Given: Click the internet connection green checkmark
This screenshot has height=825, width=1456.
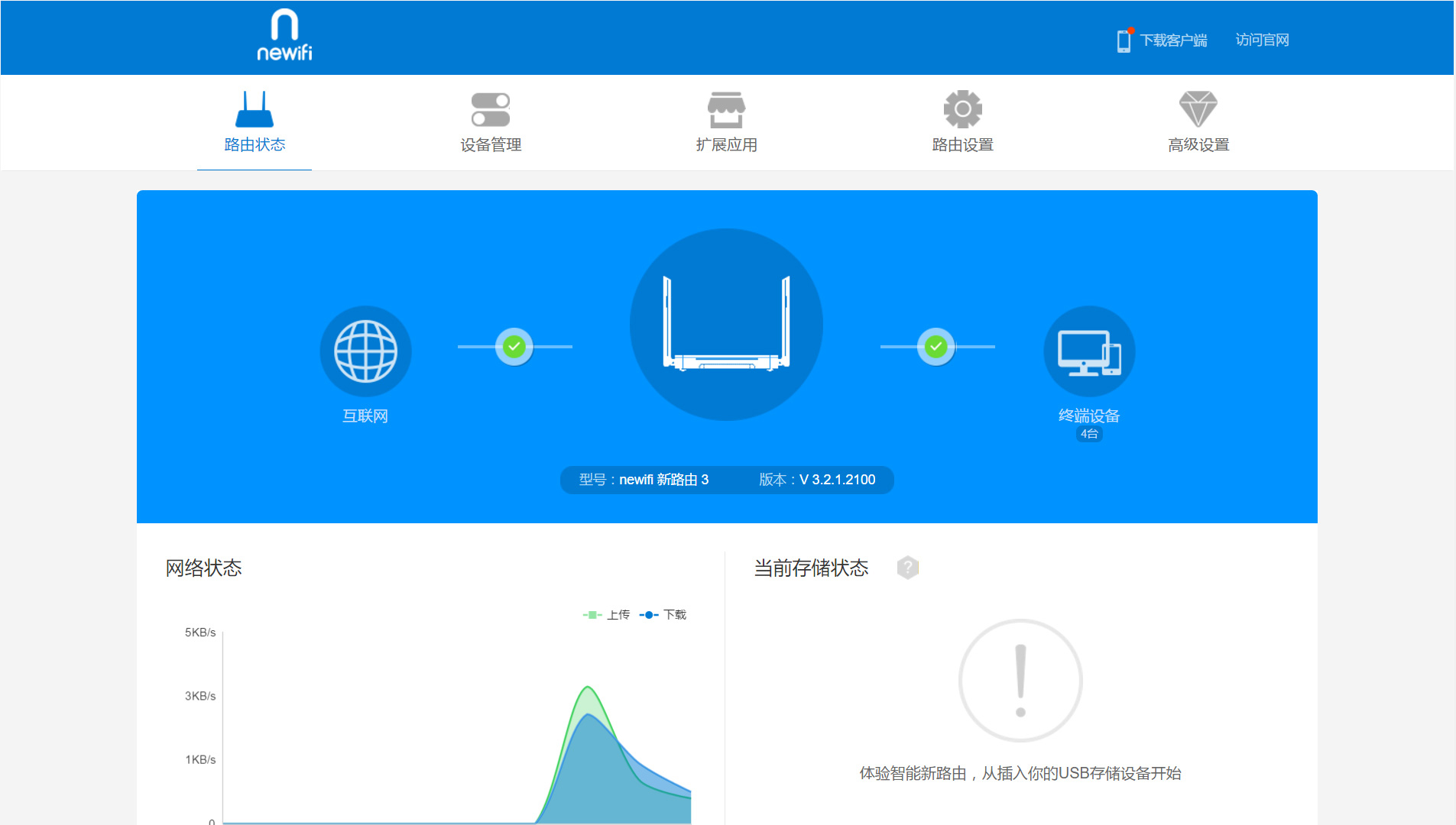Looking at the screenshot, I should (x=514, y=347).
